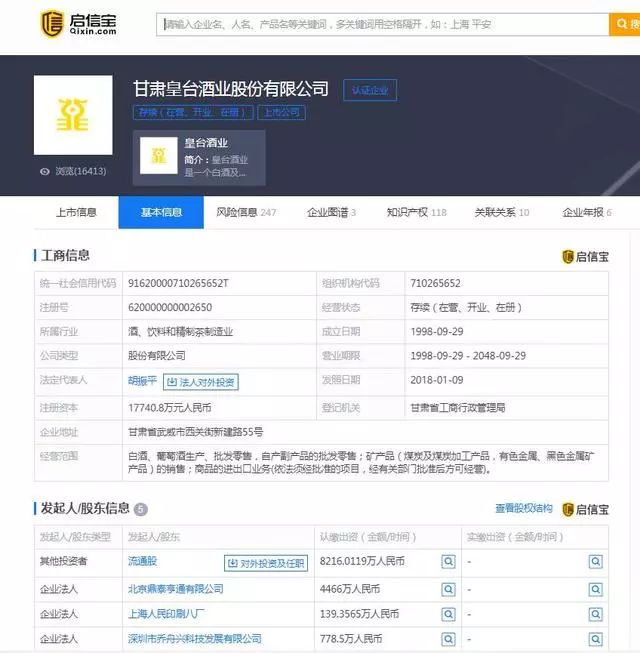640x653 pixels.
Task: Open the 企业年报 tab
Action: click(587, 212)
